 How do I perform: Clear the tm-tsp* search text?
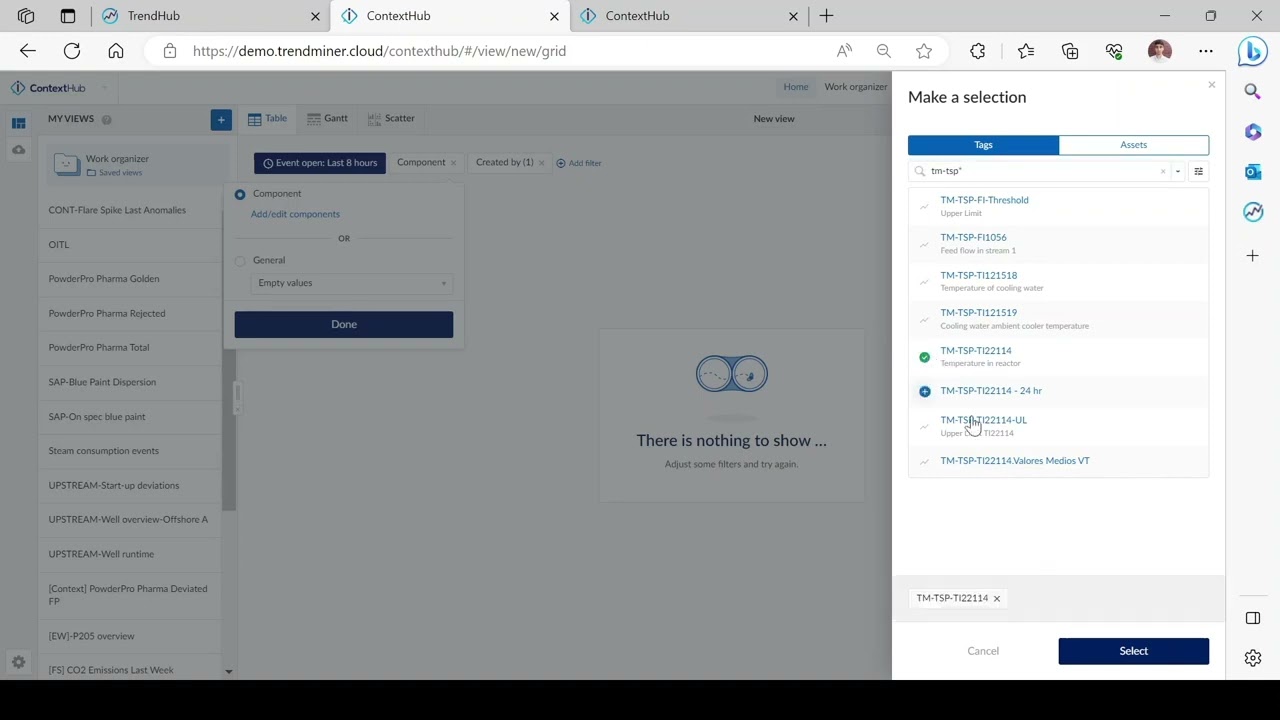coord(1162,172)
